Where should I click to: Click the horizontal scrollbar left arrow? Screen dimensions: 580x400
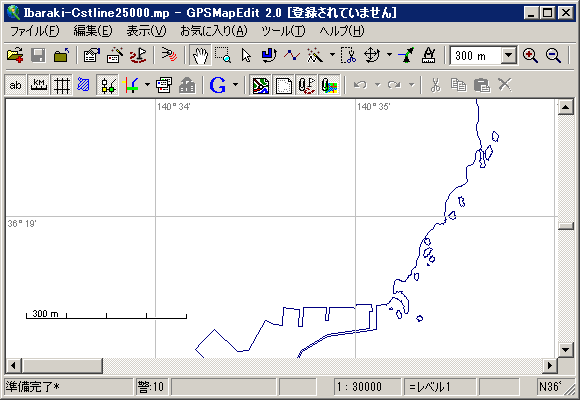tap(13, 366)
